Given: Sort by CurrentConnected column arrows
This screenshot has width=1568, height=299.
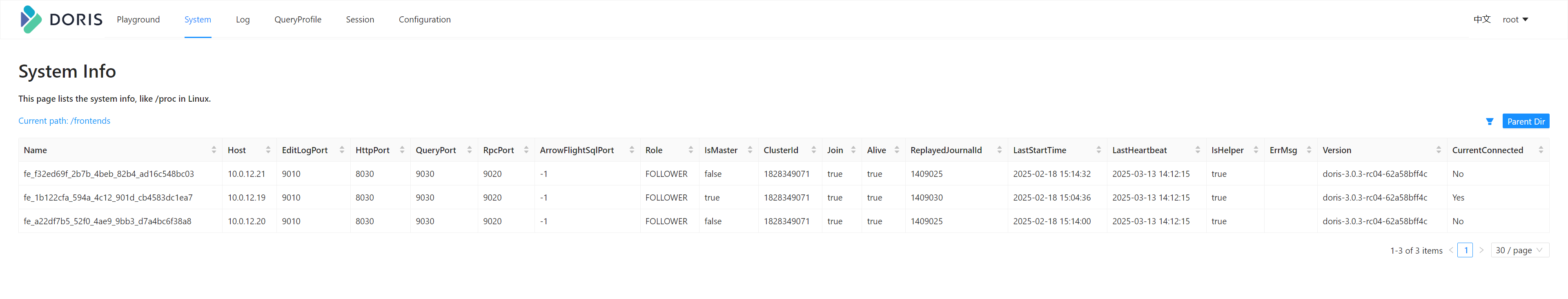Looking at the screenshot, I should [1541, 150].
